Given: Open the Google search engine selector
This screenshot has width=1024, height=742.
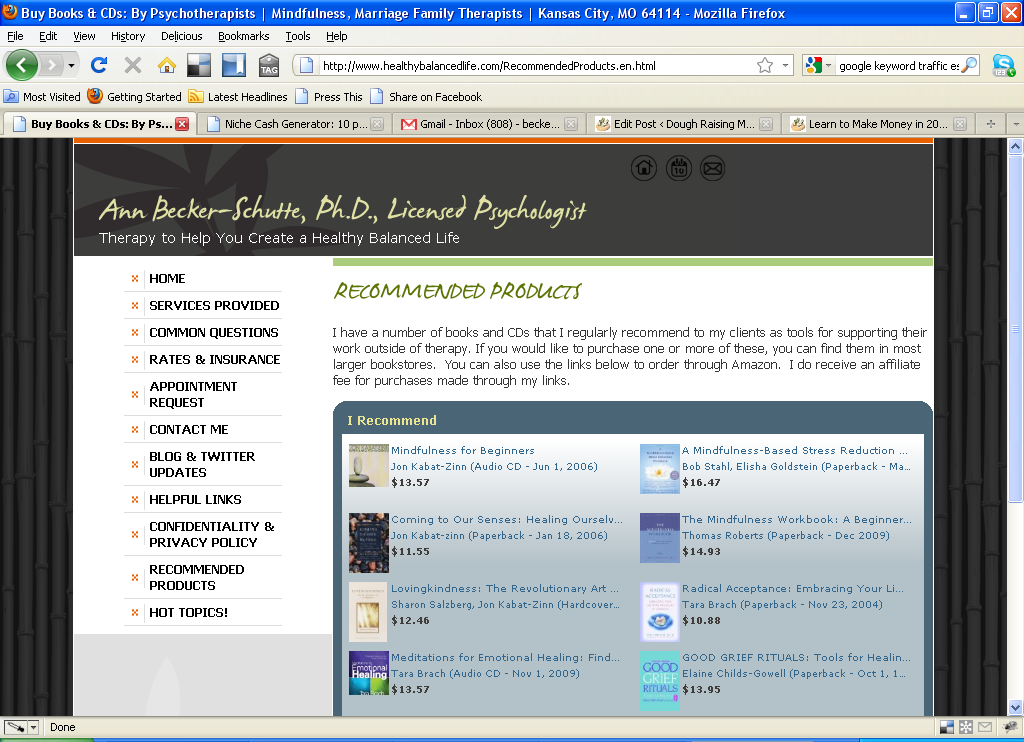Looking at the screenshot, I should pyautogui.click(x=819, y=65).
